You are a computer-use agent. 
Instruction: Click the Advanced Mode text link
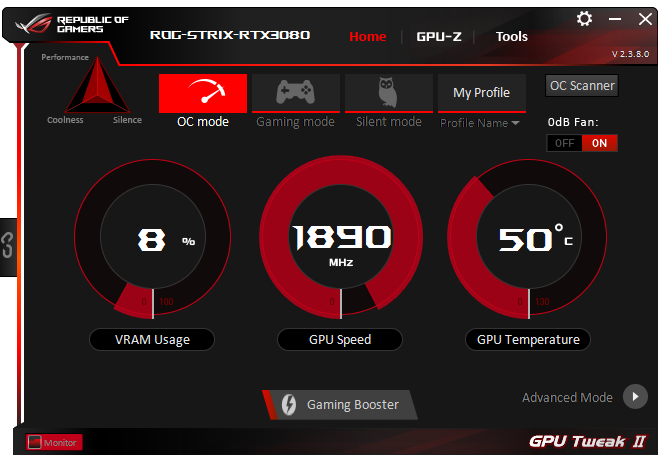tap(567, 397)
